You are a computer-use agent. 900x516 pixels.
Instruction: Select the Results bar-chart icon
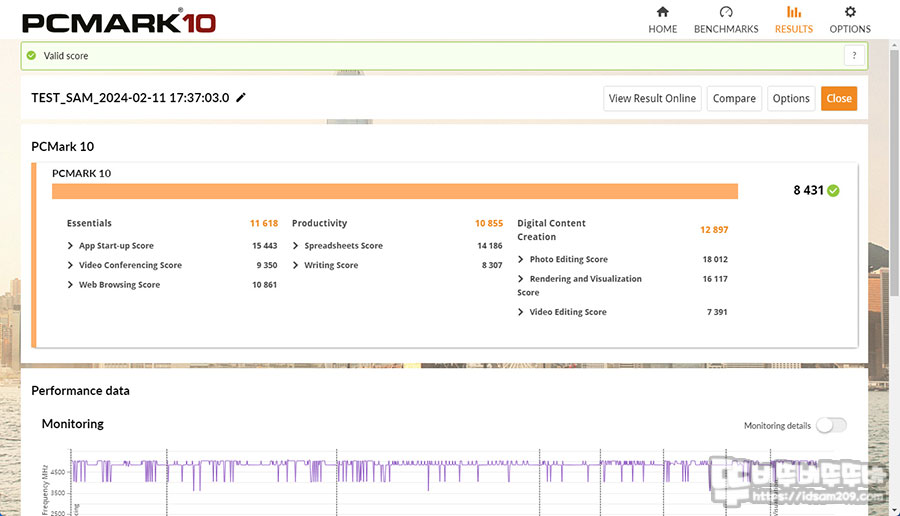794,11
